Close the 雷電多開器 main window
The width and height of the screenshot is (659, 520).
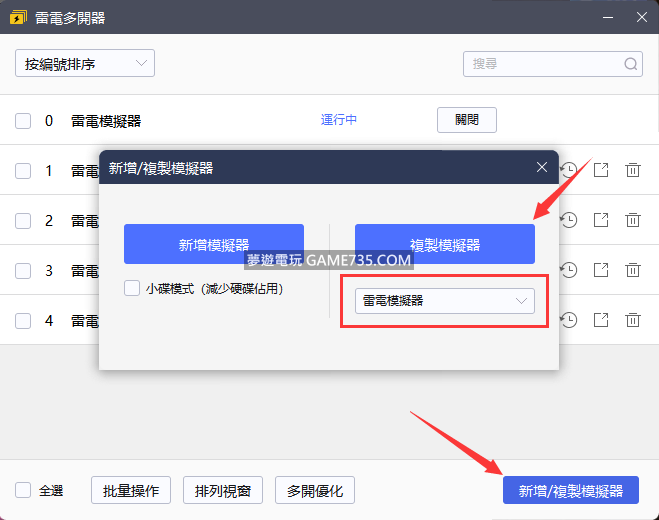click(641, 17)
